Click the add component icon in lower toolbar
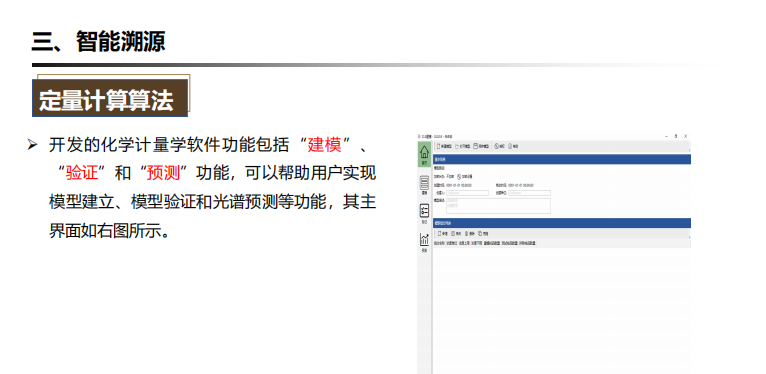Screen dimensions: 766x374 click(439, 233)
